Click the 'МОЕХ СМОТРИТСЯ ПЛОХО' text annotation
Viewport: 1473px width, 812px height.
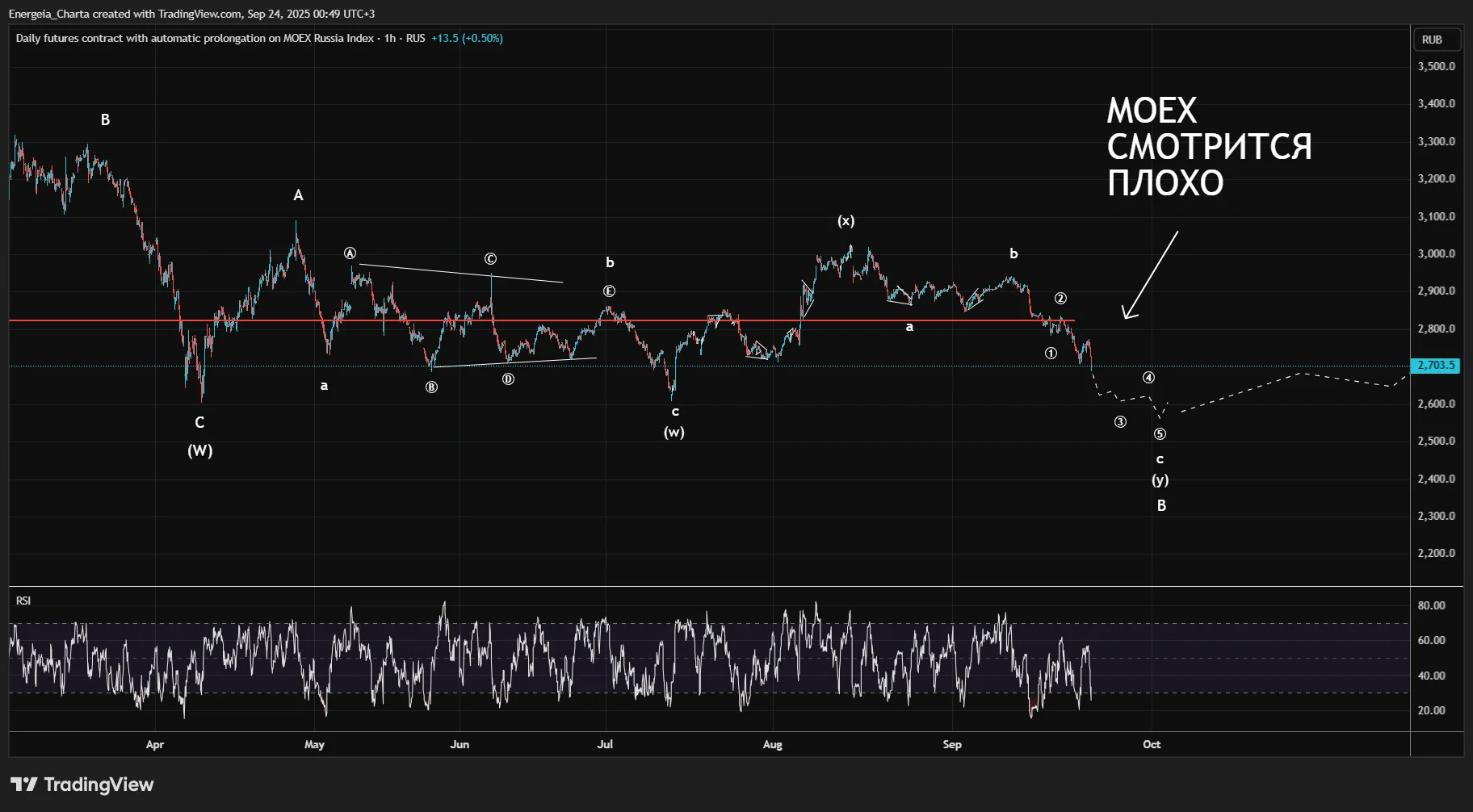(x=1209, y=147)
